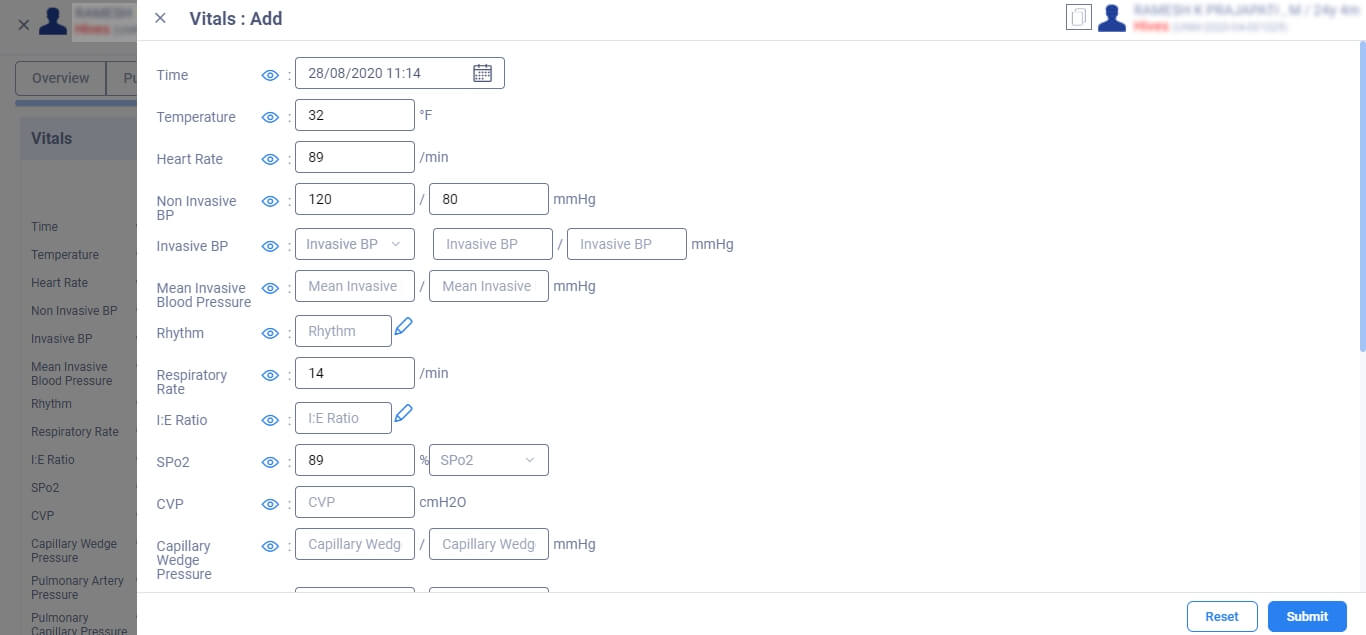This screenshot has width=1366, height=635.
Task: Submit the vitals form
Action: coord(1307,616)
